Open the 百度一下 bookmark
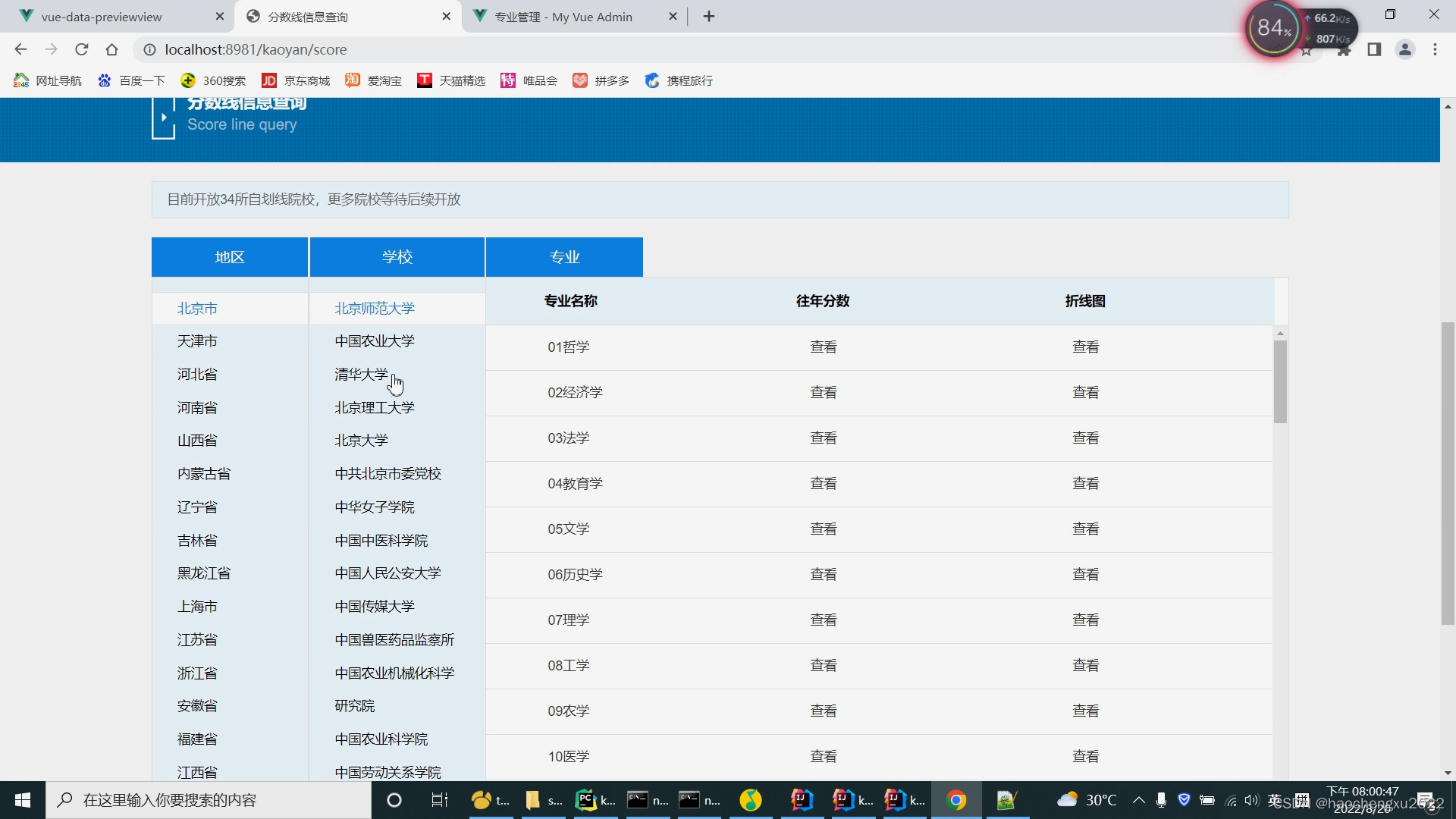This screenshot has width=1456, height=819. pyautogui.click(x=131, y=80)
